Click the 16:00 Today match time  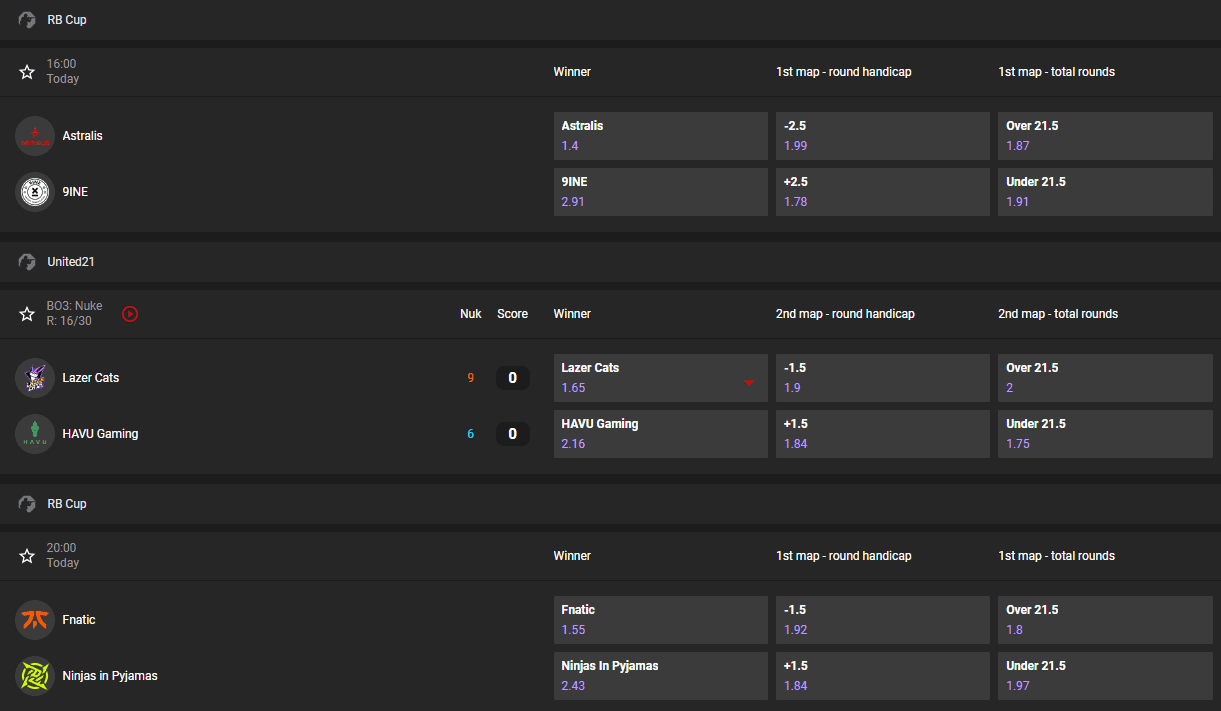(62, 72)
